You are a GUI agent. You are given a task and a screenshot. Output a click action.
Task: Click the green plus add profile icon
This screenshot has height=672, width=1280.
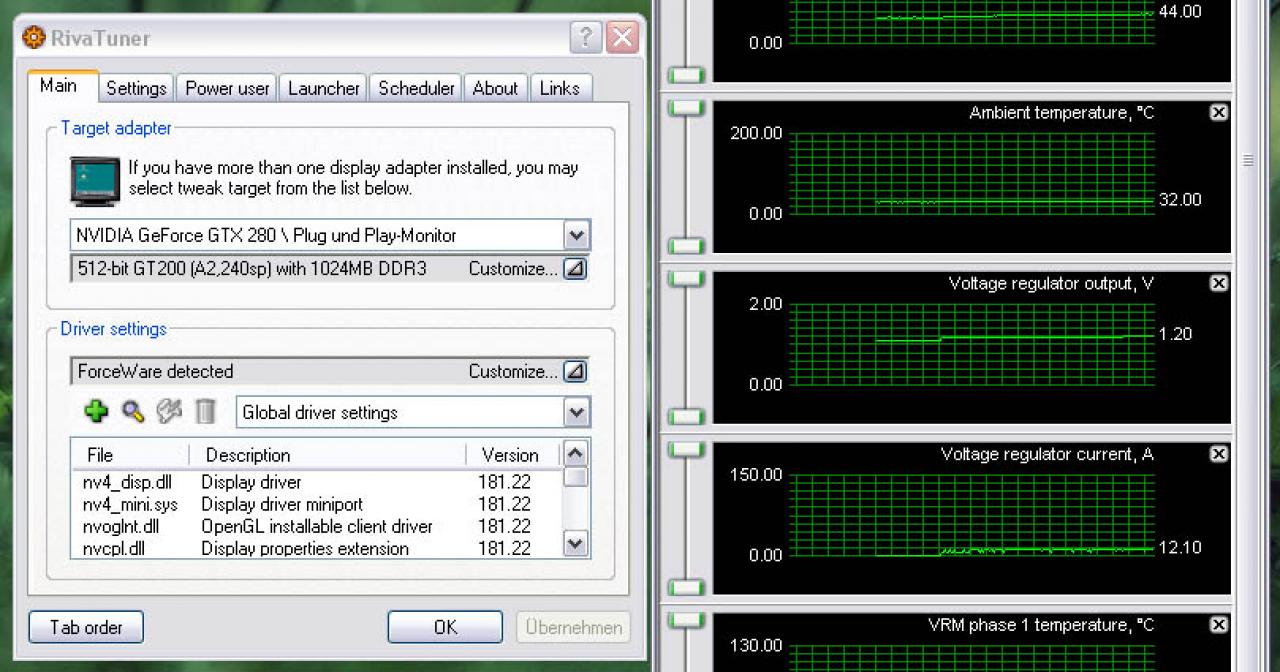coord(96,411)
